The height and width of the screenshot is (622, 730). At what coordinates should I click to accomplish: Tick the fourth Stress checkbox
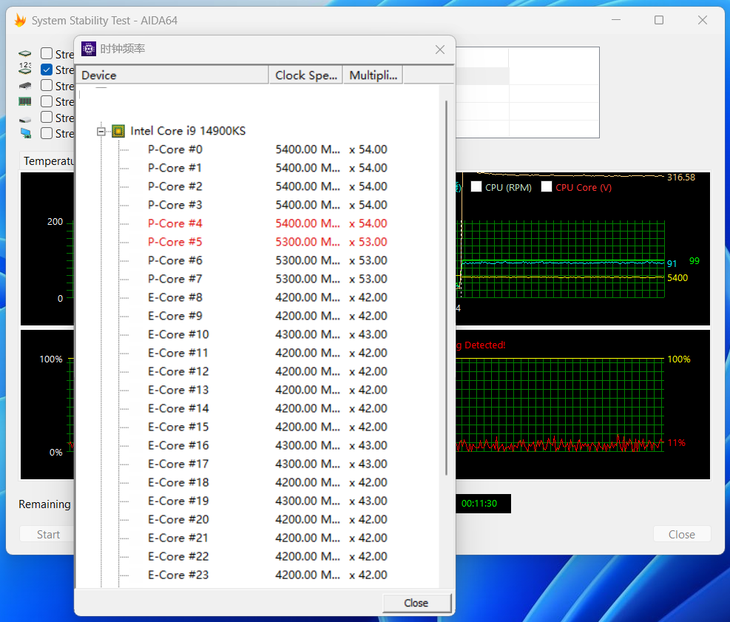47,101
